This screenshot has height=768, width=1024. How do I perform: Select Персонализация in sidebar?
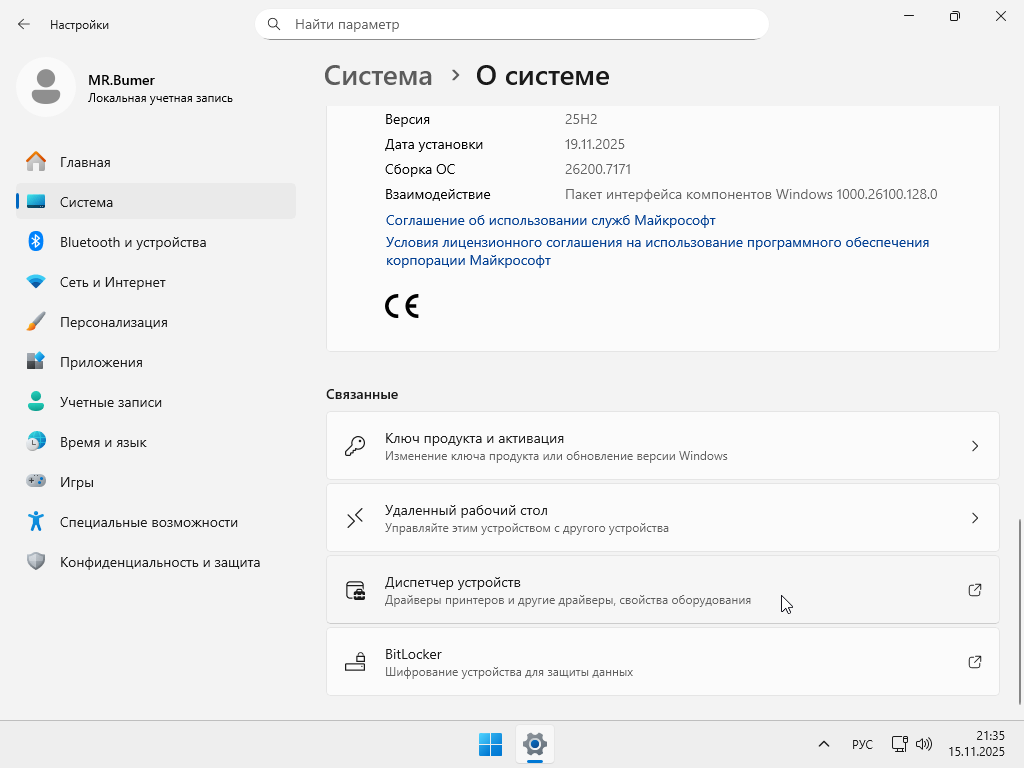point(113,322)
